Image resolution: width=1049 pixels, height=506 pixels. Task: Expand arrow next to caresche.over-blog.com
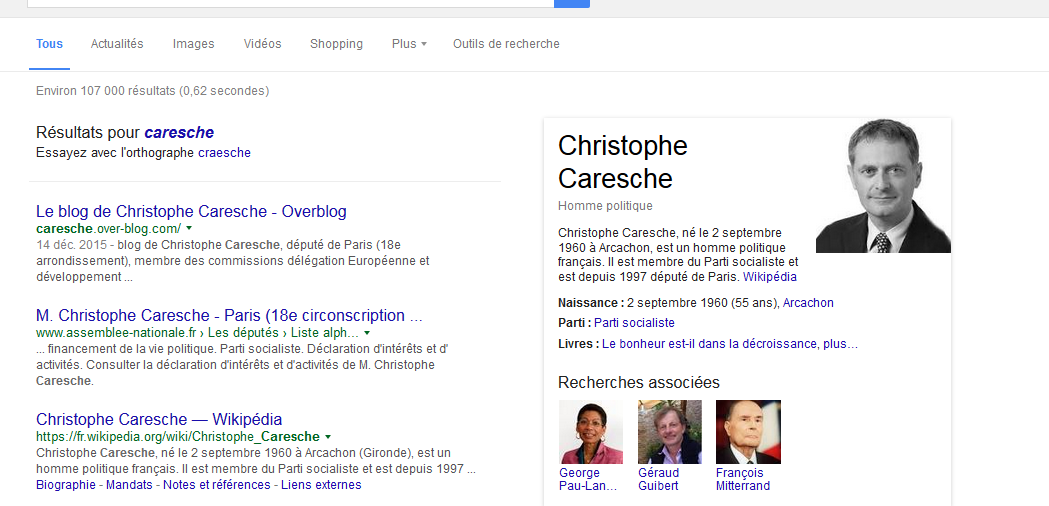coord(189,228)
